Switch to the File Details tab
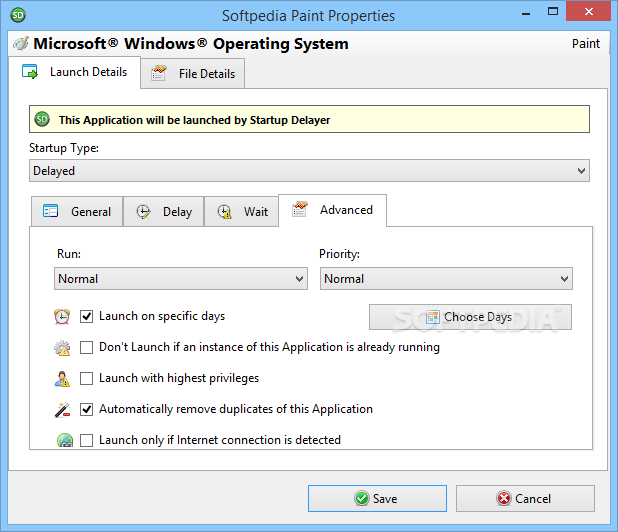 [x=193, y=74]
